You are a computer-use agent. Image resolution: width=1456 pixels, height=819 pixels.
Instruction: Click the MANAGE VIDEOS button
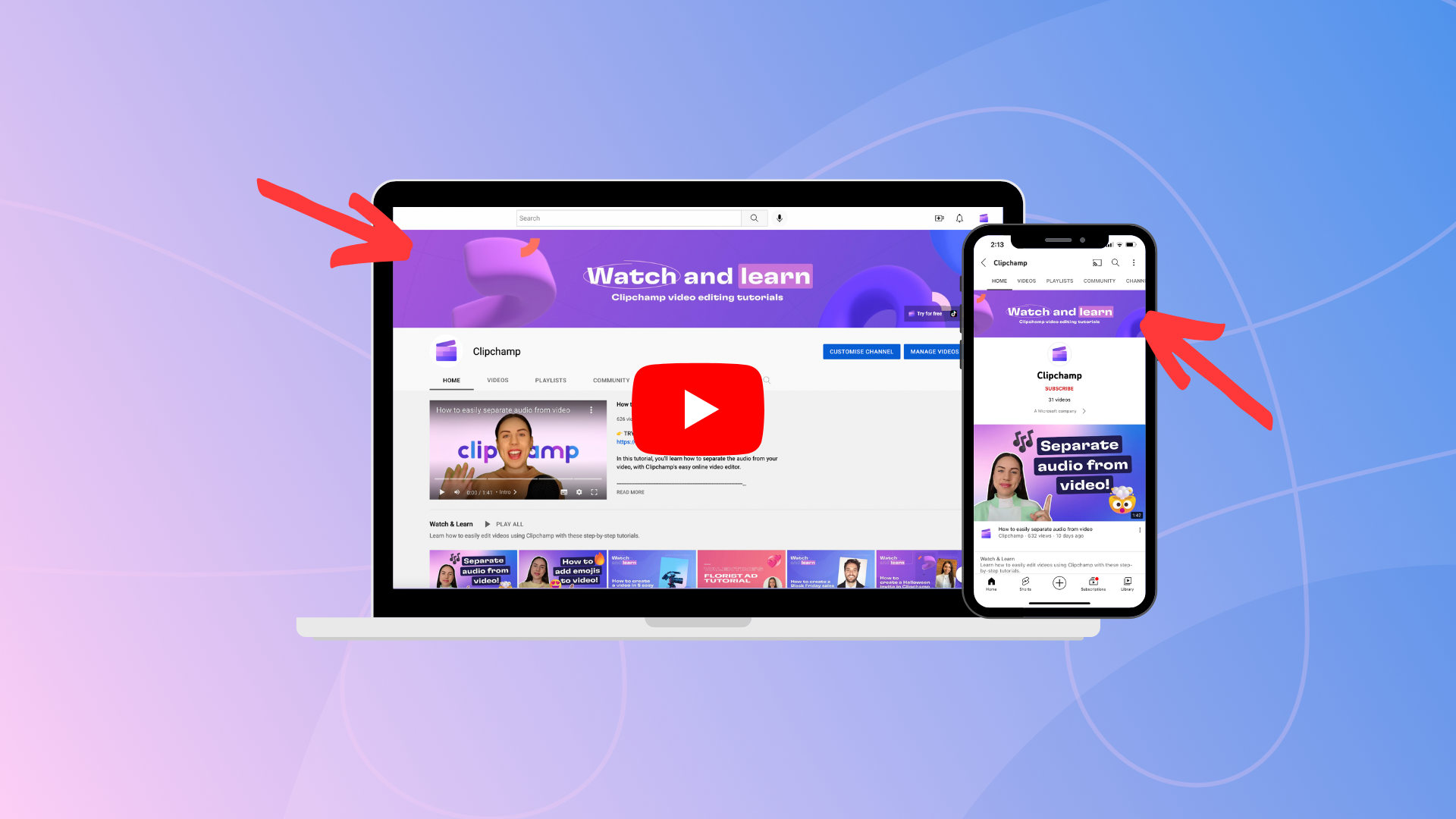click(934, 351)
